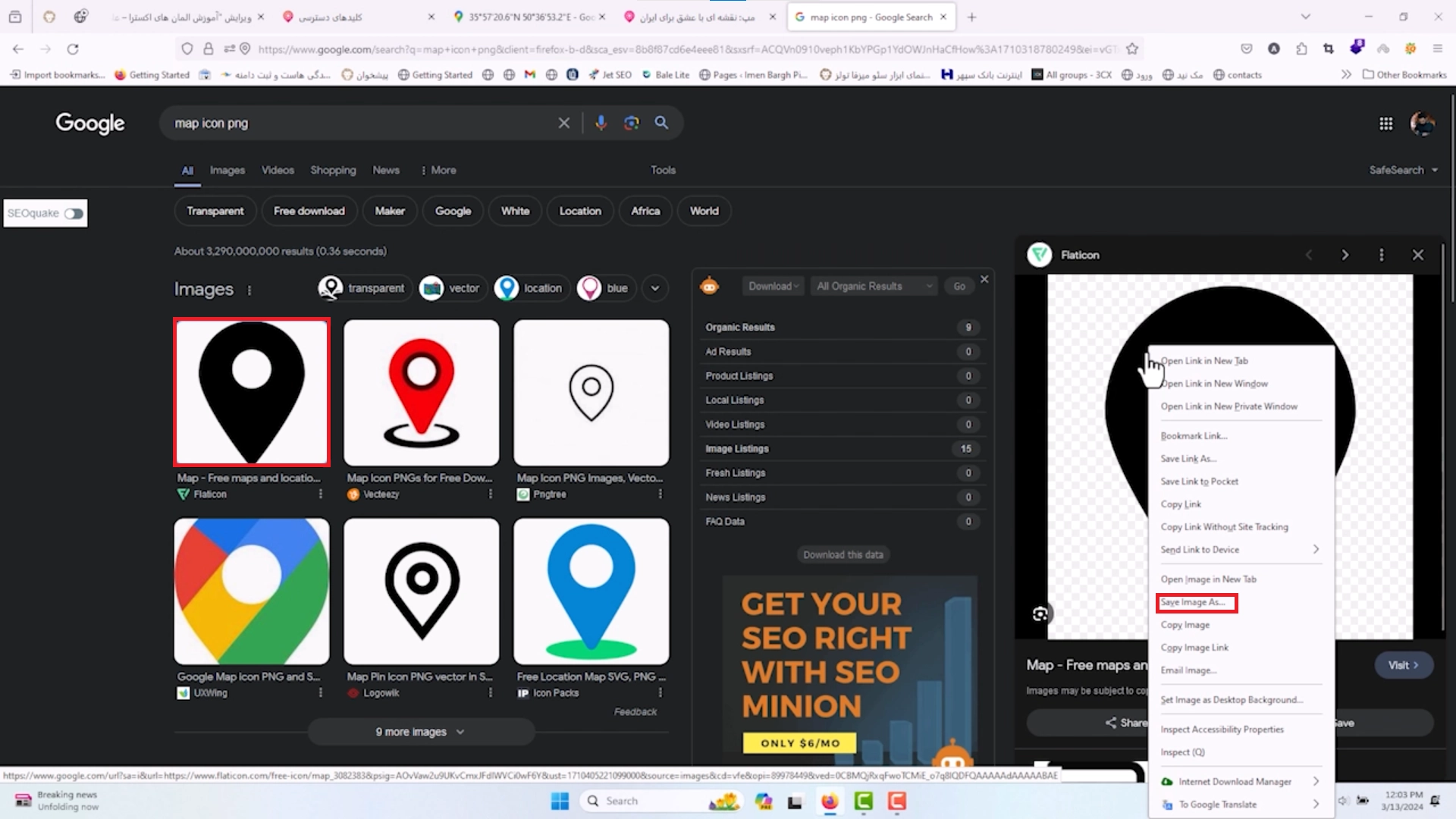Open the black map pin Flaticon thumbnail
Image resolution: width=1456 pixels, height=819 pixels.
(x=252, y=392)
